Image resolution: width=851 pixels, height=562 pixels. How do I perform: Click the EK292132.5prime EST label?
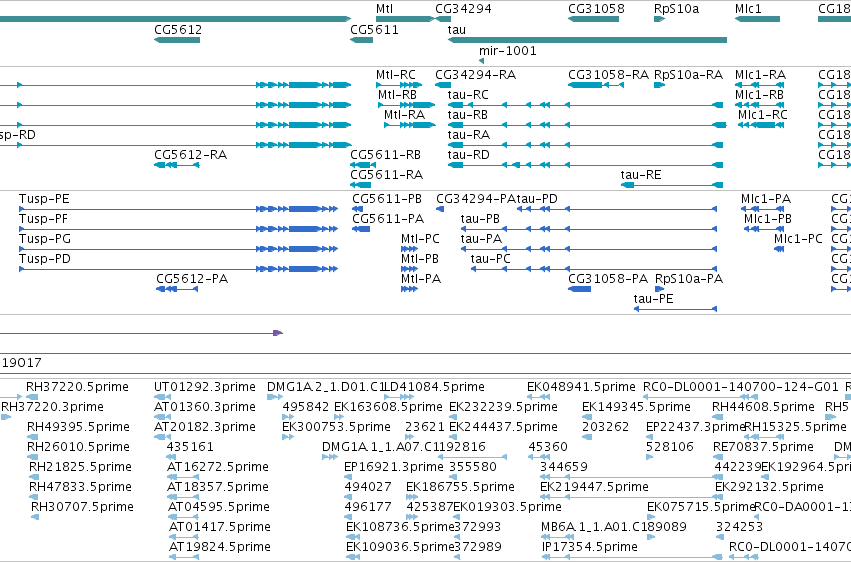coord(769,487)
